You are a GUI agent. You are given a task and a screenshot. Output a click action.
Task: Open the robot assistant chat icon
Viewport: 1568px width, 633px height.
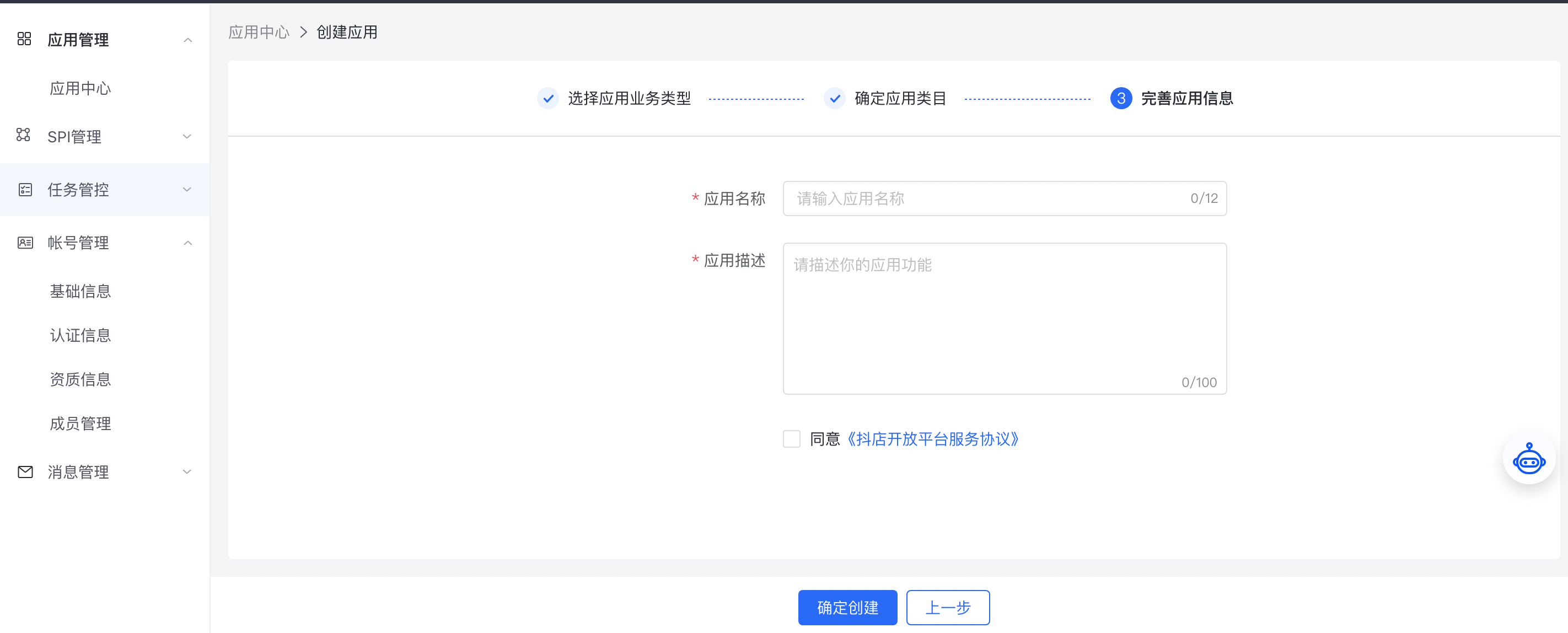pos(1528,459)
